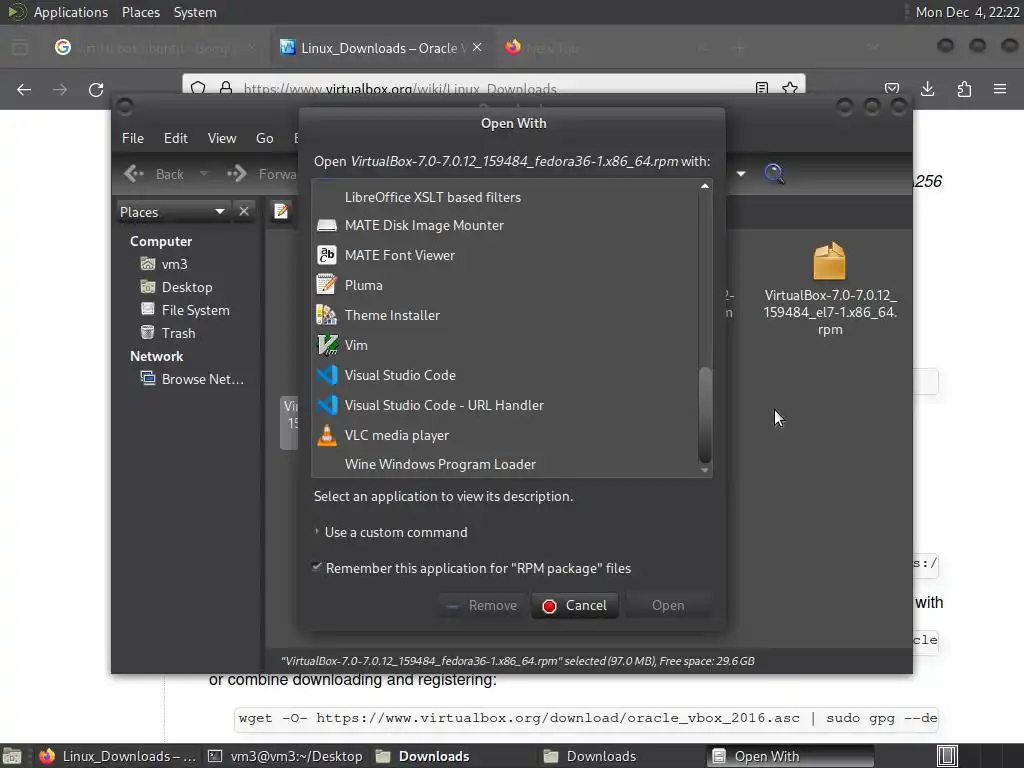The image size is (1024, 768).
Task: Click the clock Mon Dec 4
Action: [967, 12]
